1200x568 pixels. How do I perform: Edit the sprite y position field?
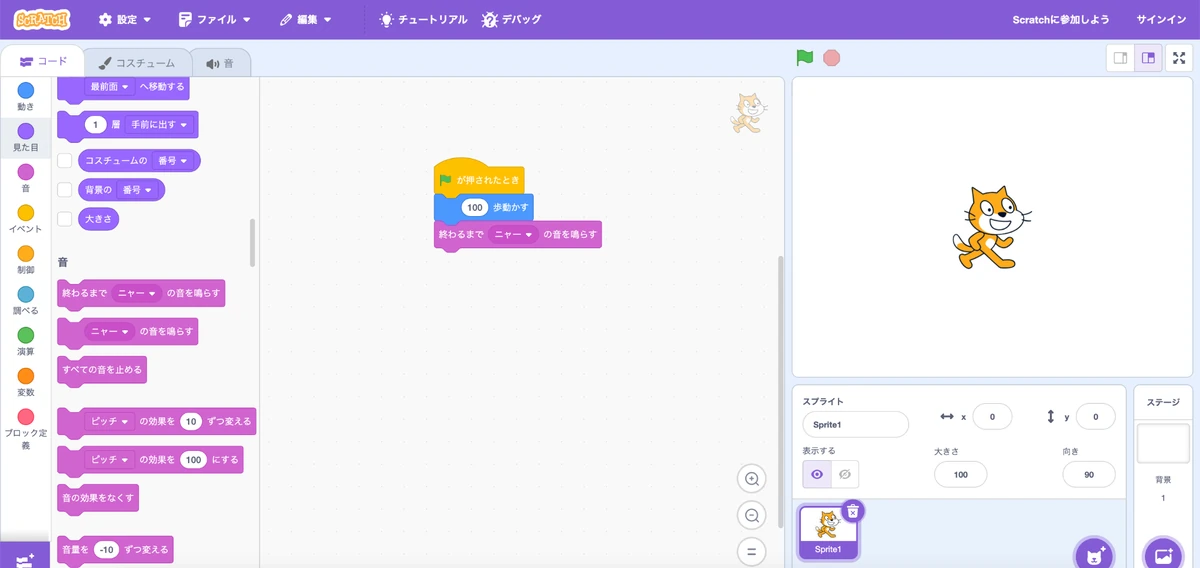coord(1096,417)
